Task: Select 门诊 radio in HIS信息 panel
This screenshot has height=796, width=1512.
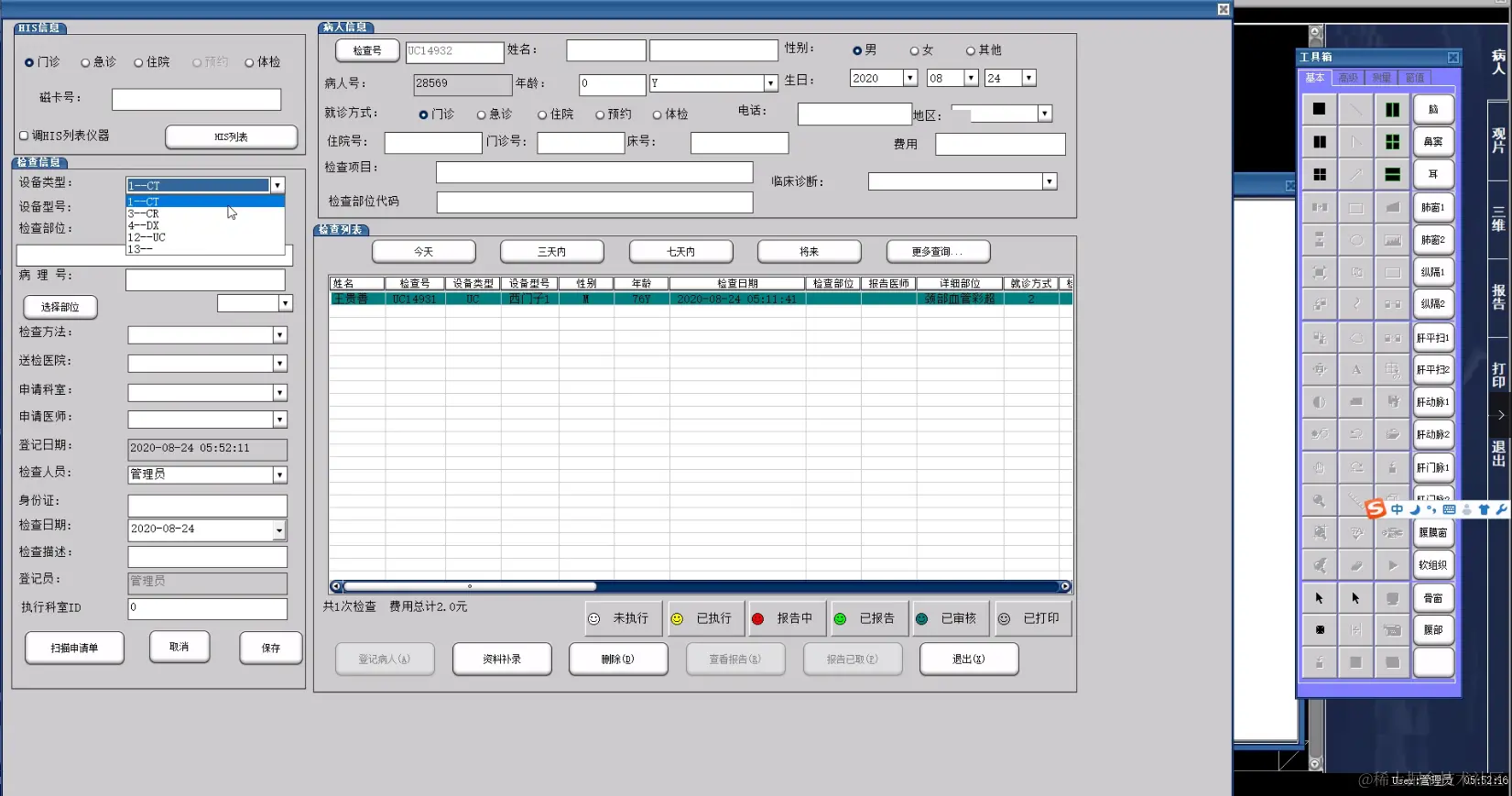Action: pos(29,62)
